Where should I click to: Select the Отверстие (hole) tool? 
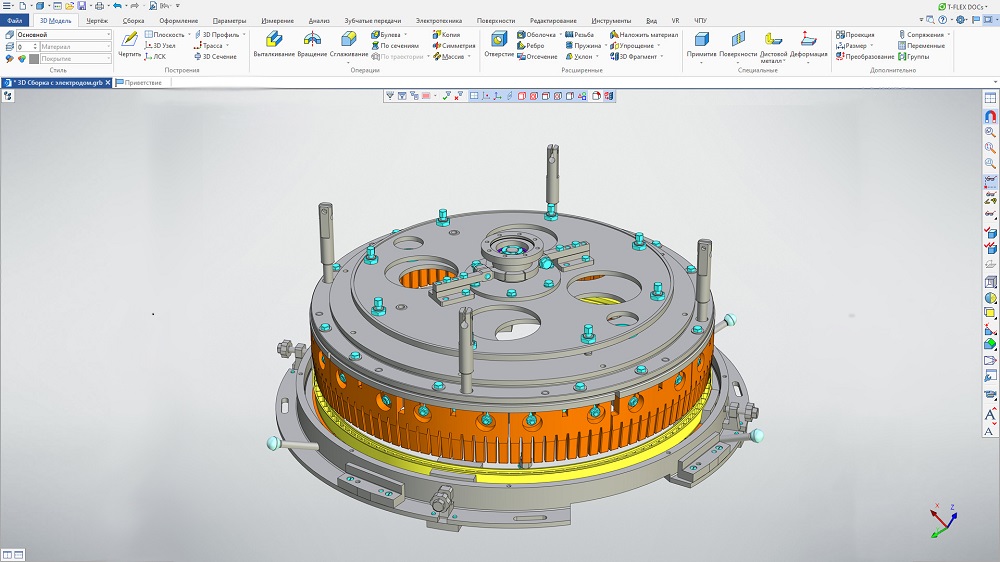[x=499, y=43]
